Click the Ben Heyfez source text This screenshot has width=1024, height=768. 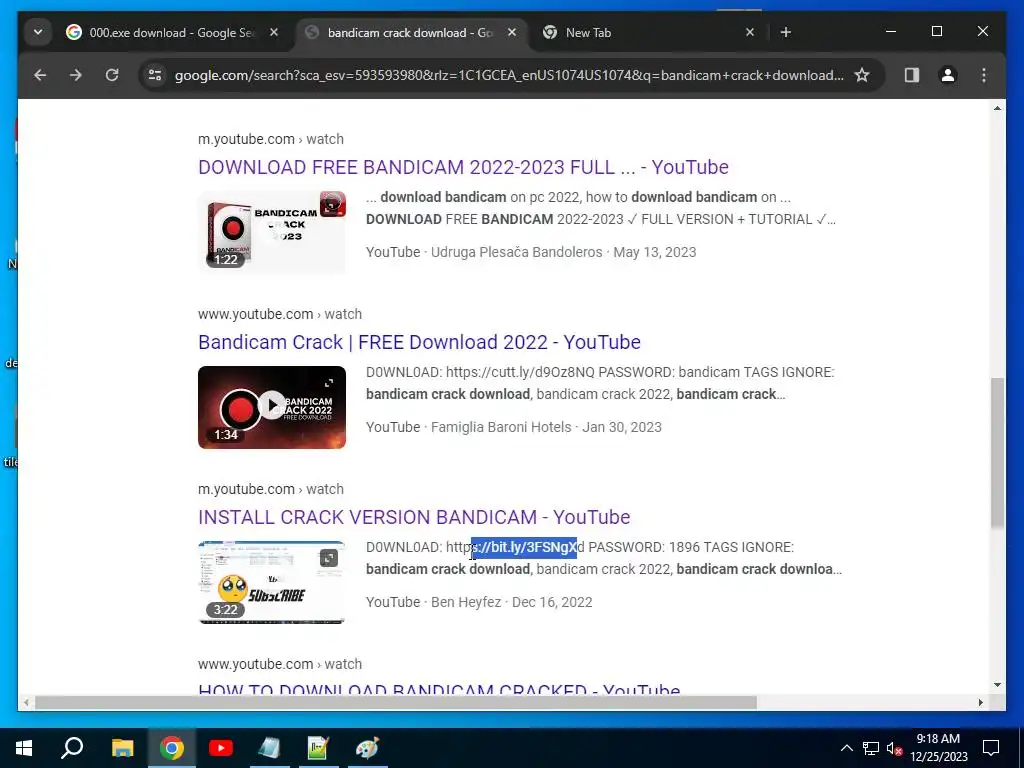[x=466, y=602]
